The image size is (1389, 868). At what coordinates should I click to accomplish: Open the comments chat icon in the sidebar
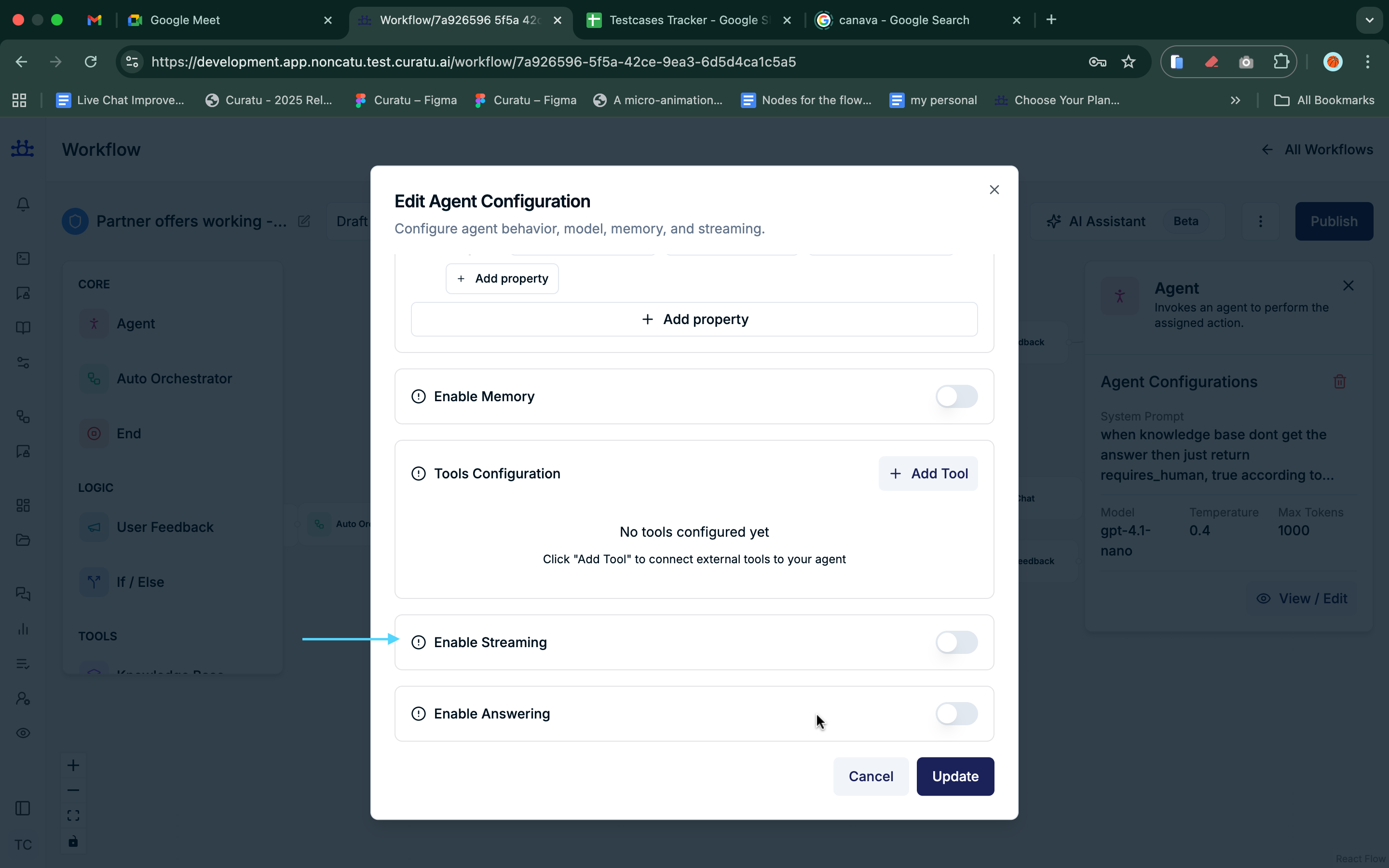pyautogui.click(x=22, y=594)
